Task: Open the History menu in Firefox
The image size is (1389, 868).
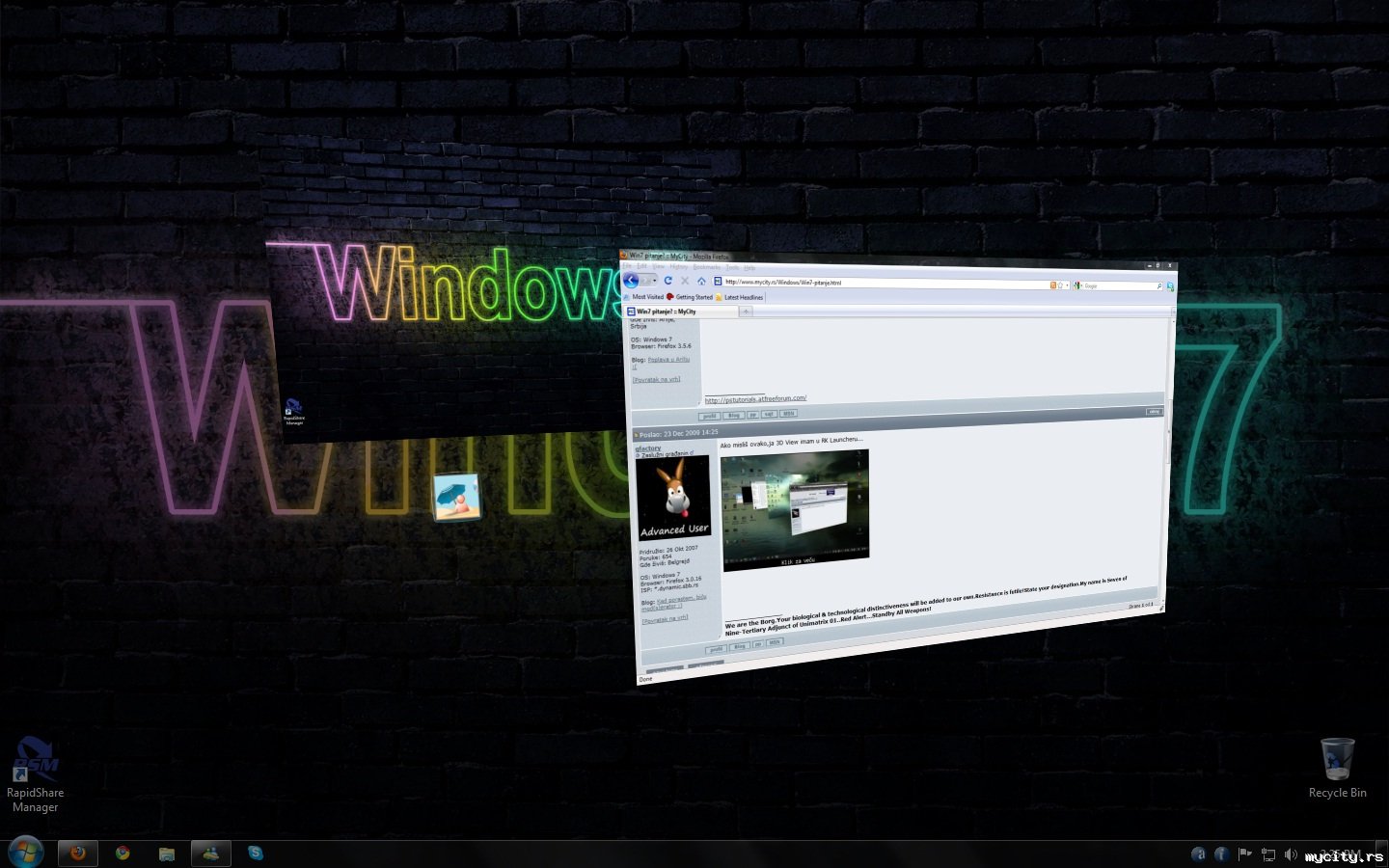Action: [679, 266]
